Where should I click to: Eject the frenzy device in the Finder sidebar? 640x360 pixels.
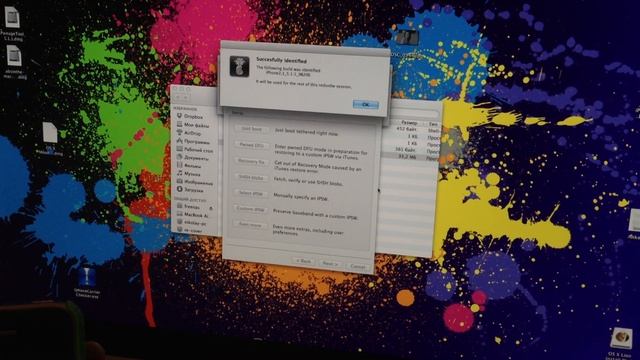(x=211, y=208)
